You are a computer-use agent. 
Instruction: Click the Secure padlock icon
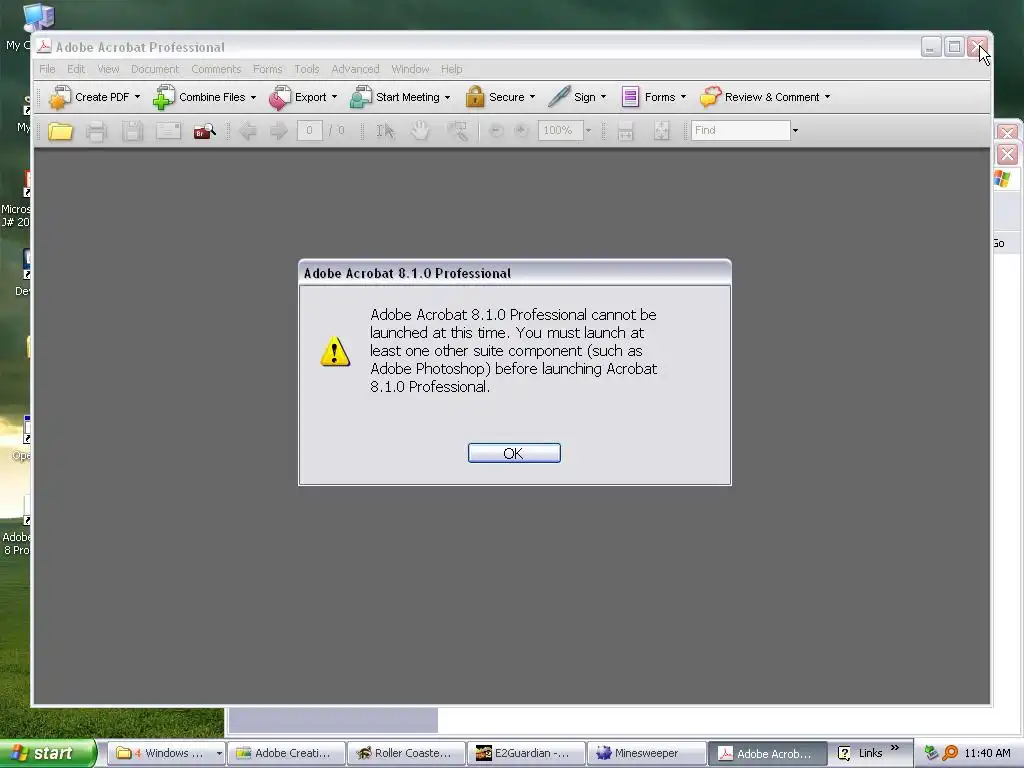(475, 97)
